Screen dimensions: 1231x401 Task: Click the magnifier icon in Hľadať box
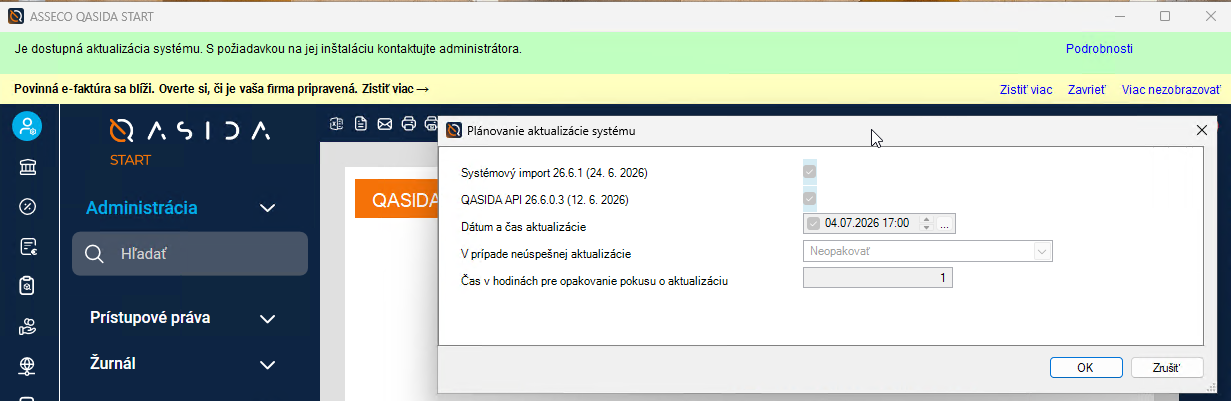click(x=95, y=254)
